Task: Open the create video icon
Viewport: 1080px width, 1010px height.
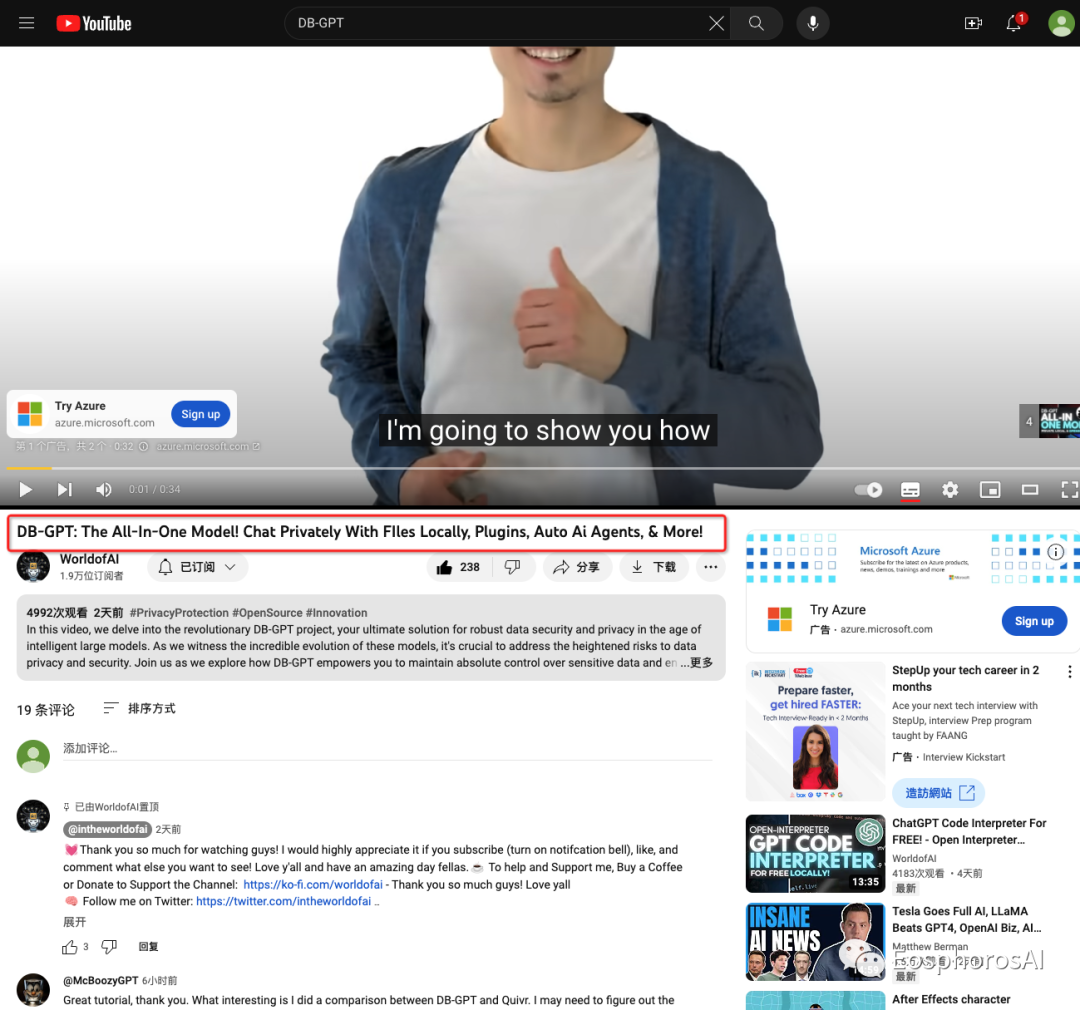Action: click(x=973, y=23)
